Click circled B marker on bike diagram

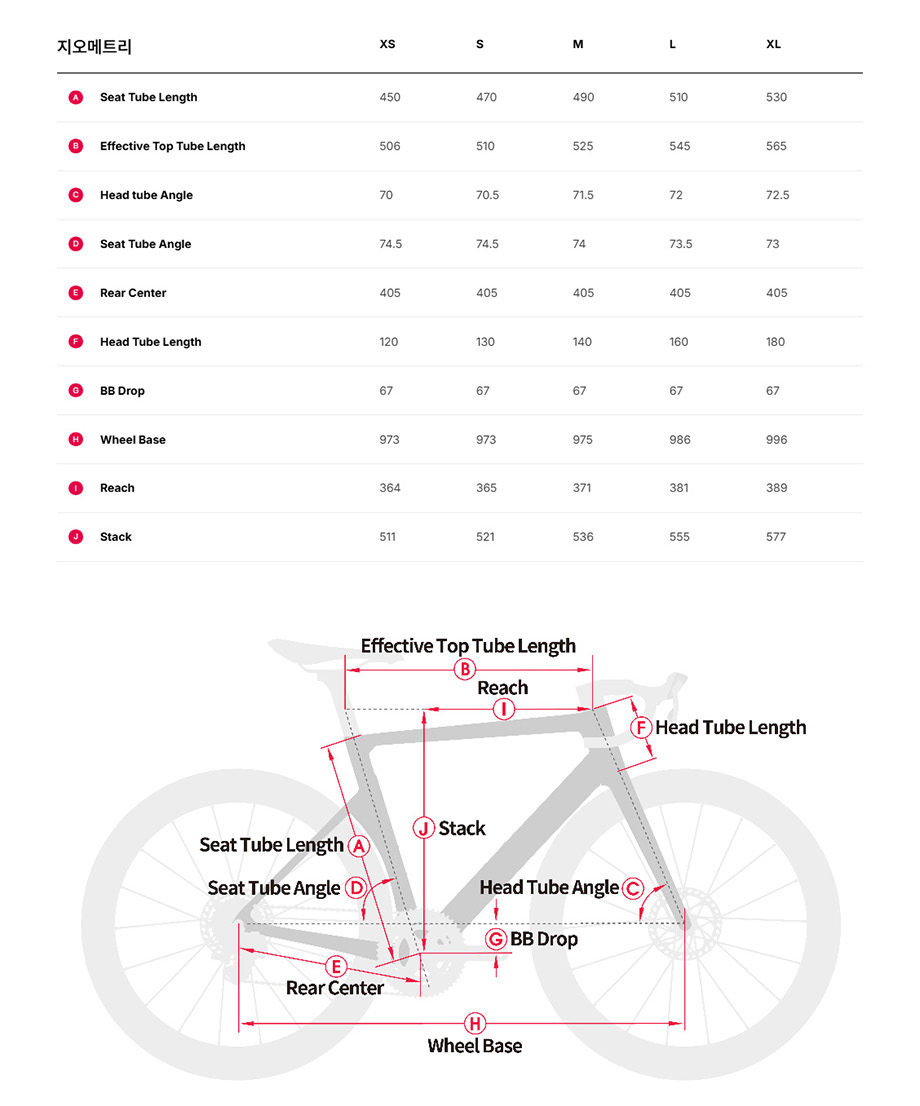point(464,670)
